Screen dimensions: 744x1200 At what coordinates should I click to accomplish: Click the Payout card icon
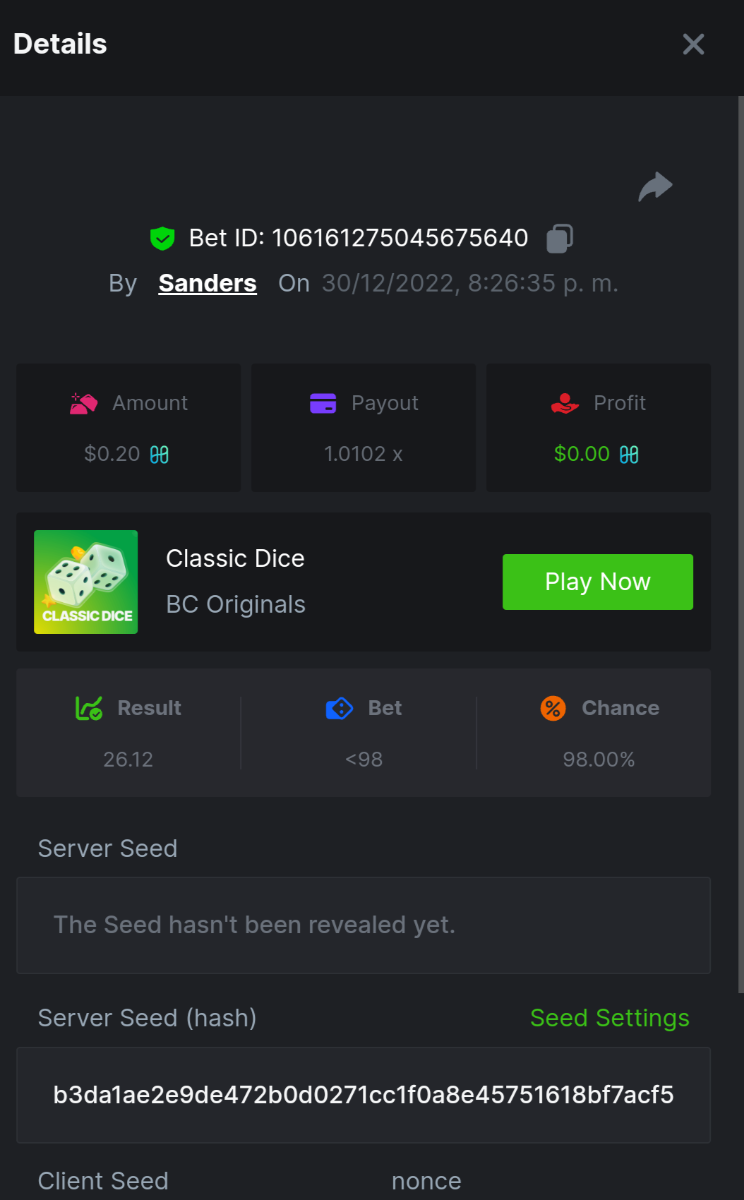tap(323, 403)
